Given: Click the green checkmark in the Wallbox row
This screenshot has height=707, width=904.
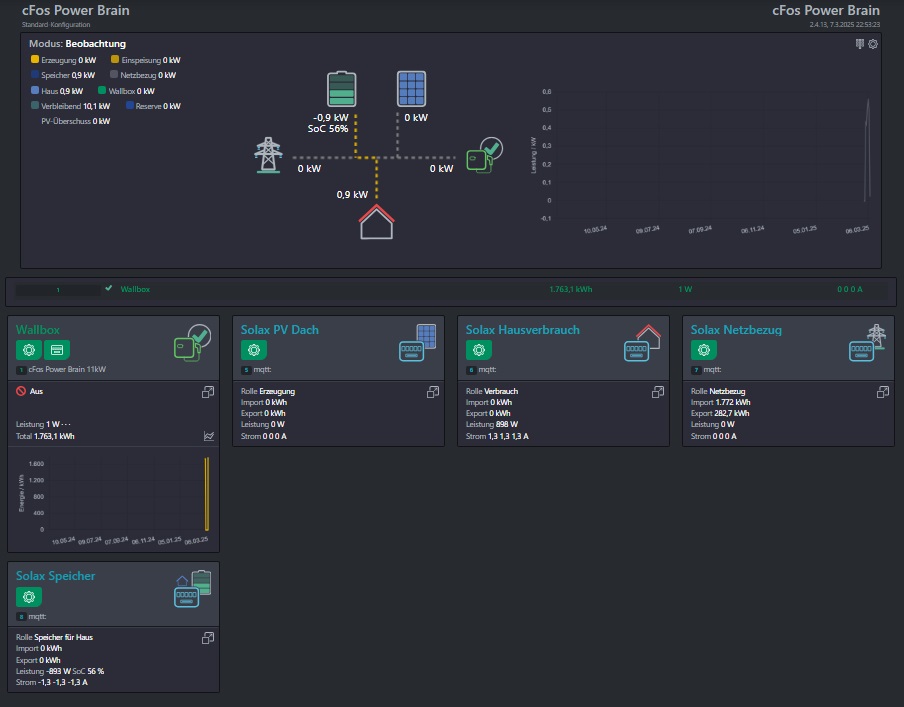Looking at the screenshot, I should [x=109, y=288].
